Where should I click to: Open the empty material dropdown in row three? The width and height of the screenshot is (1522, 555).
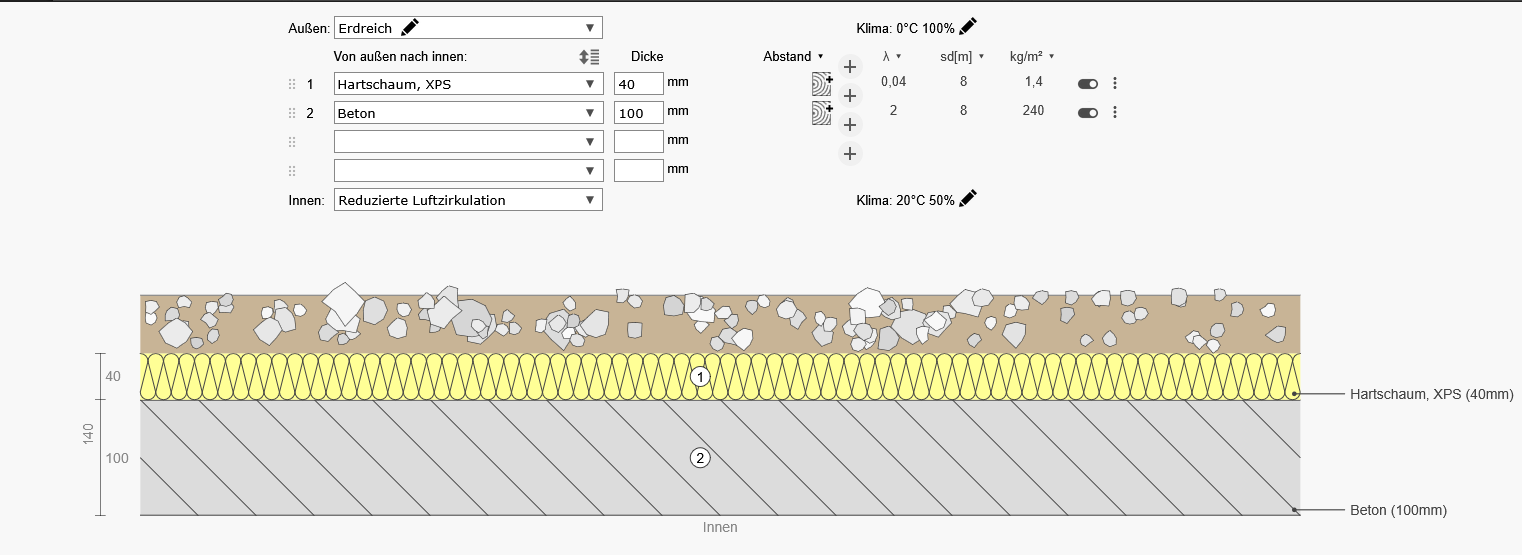click(x=468, y=142)
